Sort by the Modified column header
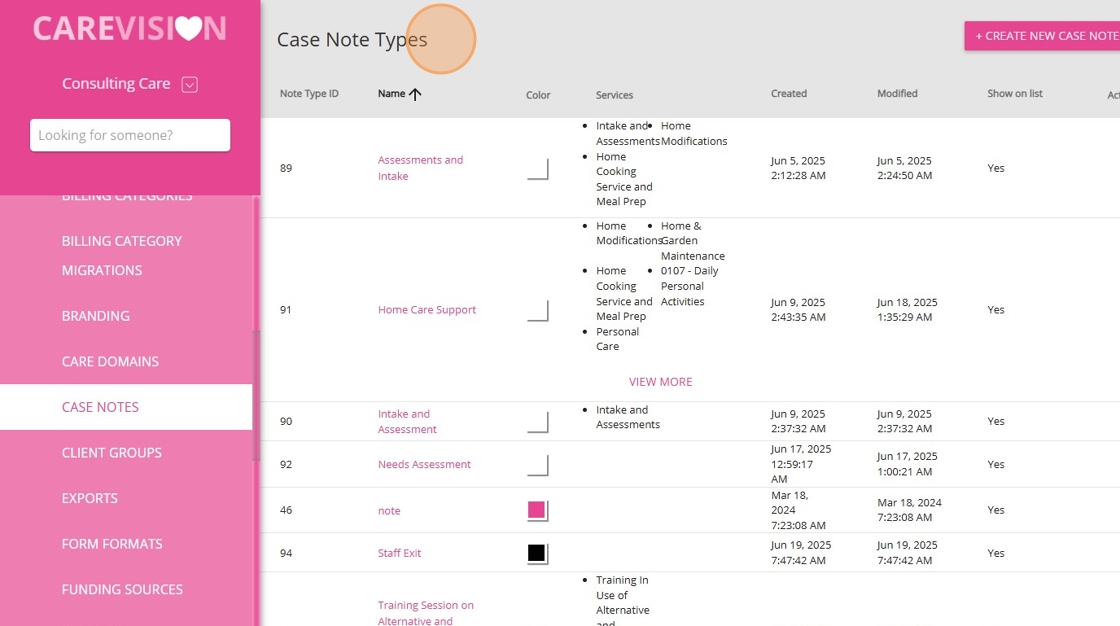The image size is (1120, 626). click(897, 94)
